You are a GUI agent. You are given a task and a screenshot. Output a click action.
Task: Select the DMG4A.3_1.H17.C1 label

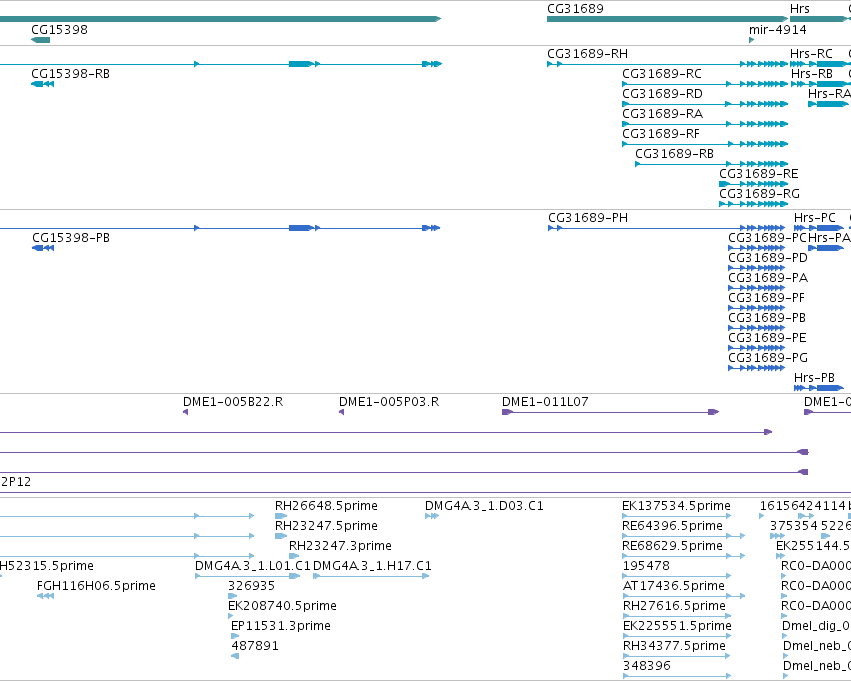click(x=372, y=566)
